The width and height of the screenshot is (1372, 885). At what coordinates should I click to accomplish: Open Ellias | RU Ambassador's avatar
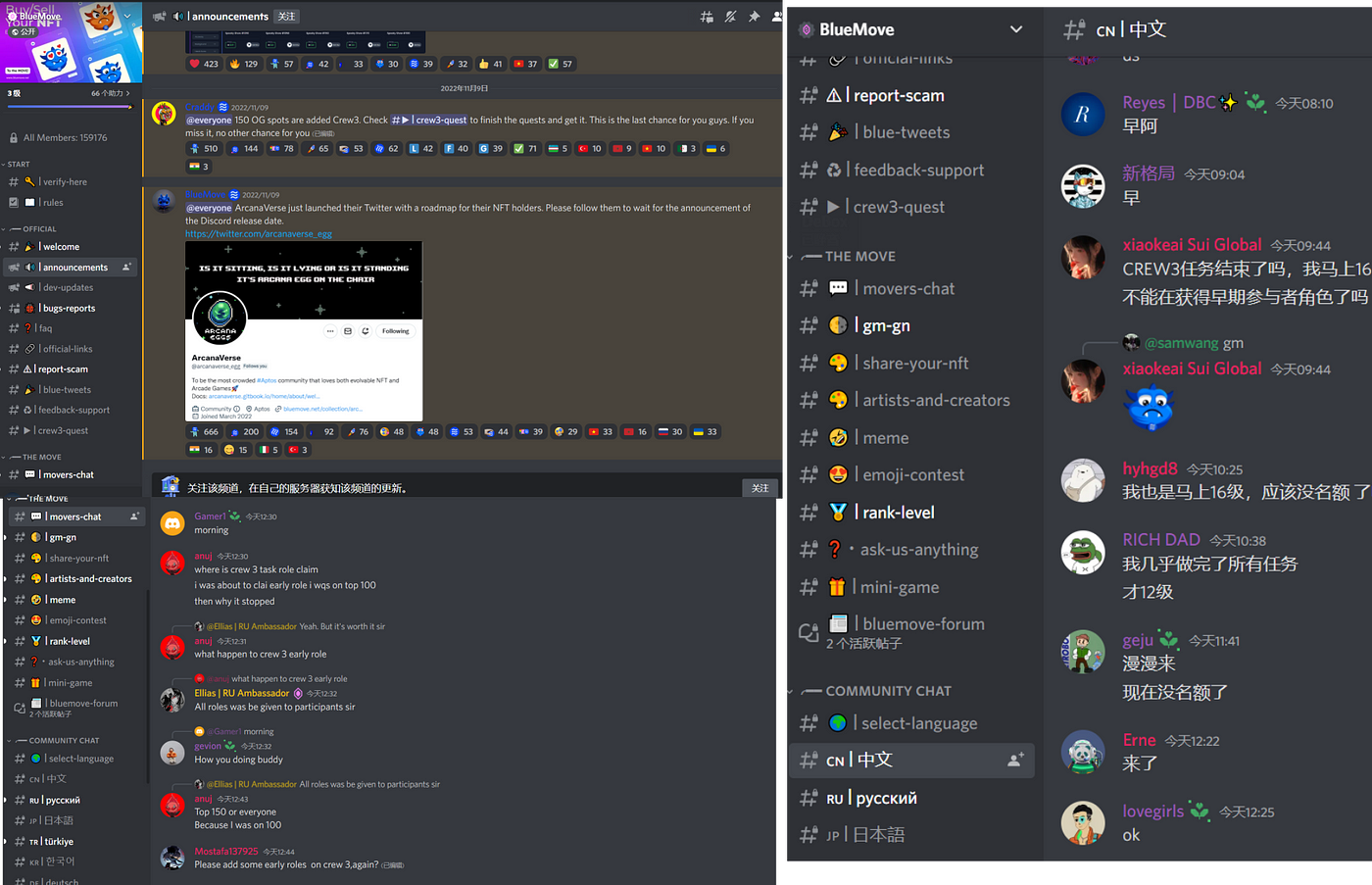(x=172, y=700)
